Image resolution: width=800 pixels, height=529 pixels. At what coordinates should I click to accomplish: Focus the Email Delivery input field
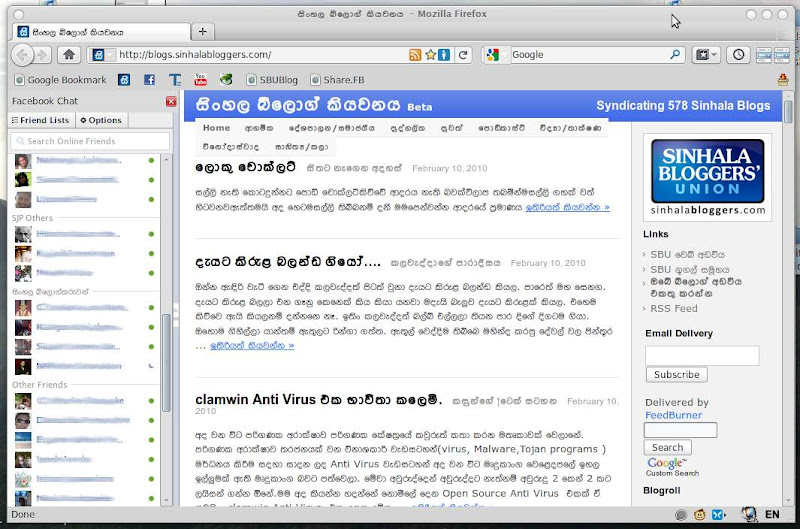(702, 355)
